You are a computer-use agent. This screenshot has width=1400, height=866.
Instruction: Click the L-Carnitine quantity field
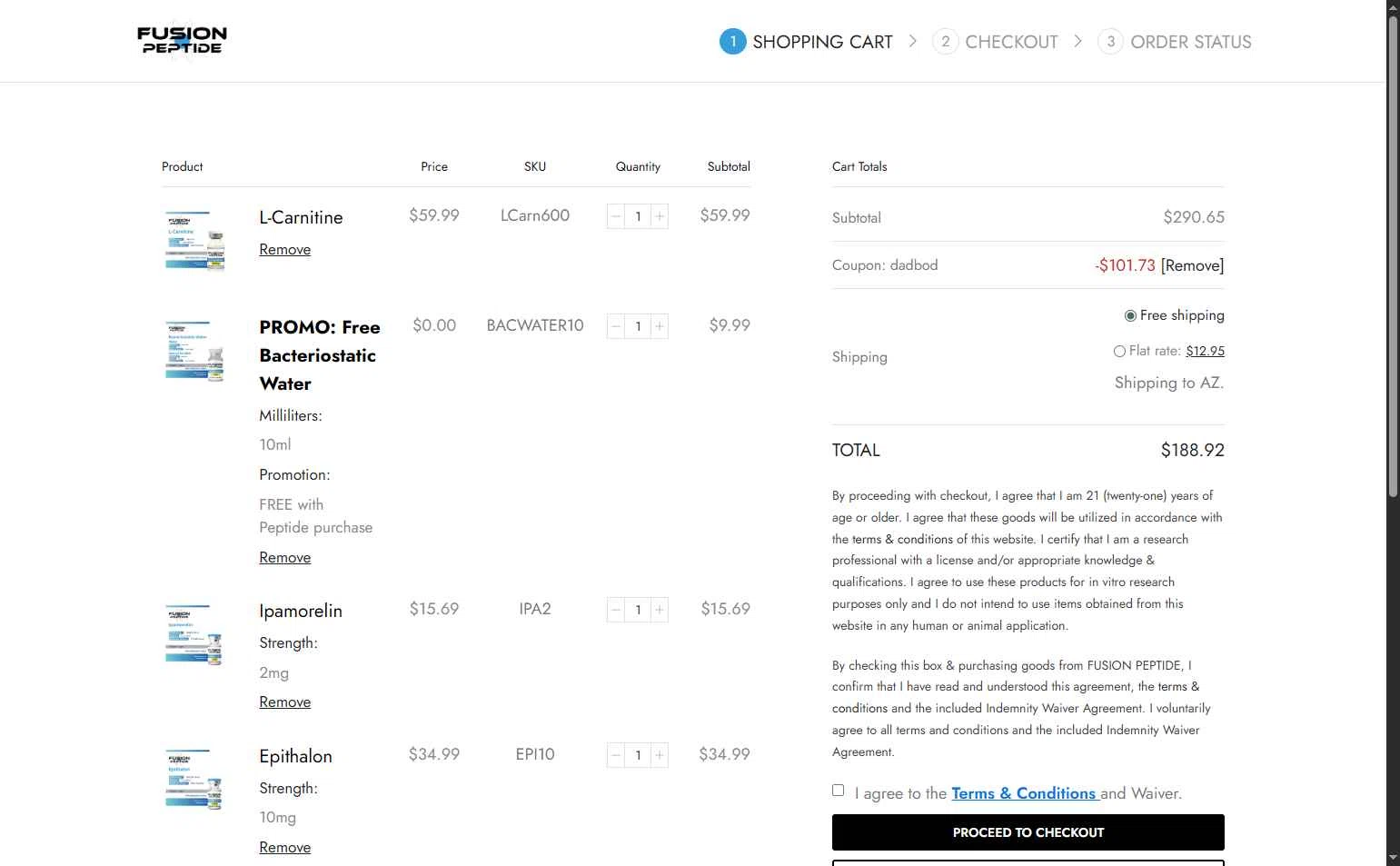click(x=638, y=216)
